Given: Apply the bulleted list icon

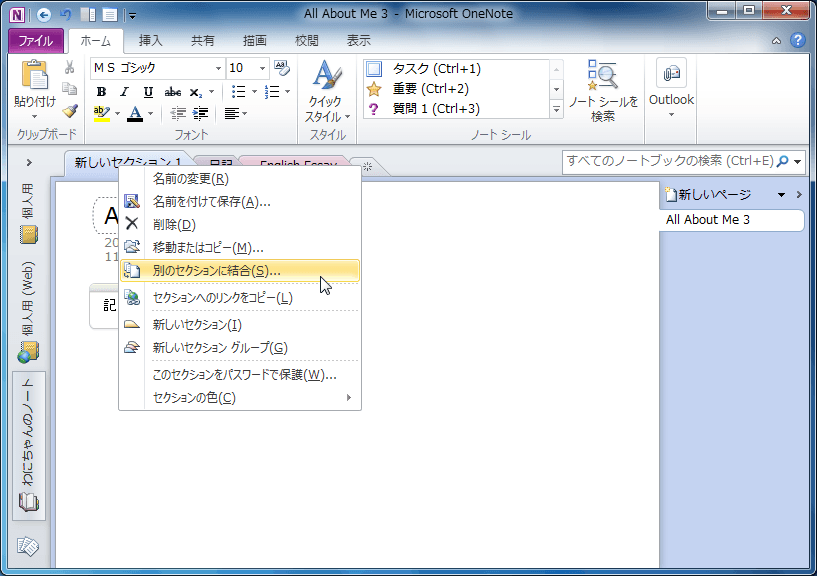Looking at the screenshot, I should (x=239, y=92).
